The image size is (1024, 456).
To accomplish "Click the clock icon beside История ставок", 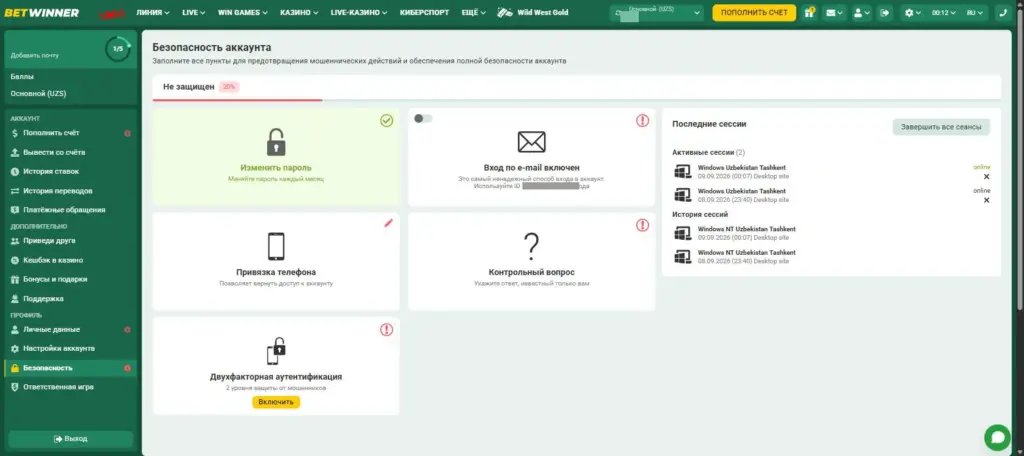I will tap(15, 171).
